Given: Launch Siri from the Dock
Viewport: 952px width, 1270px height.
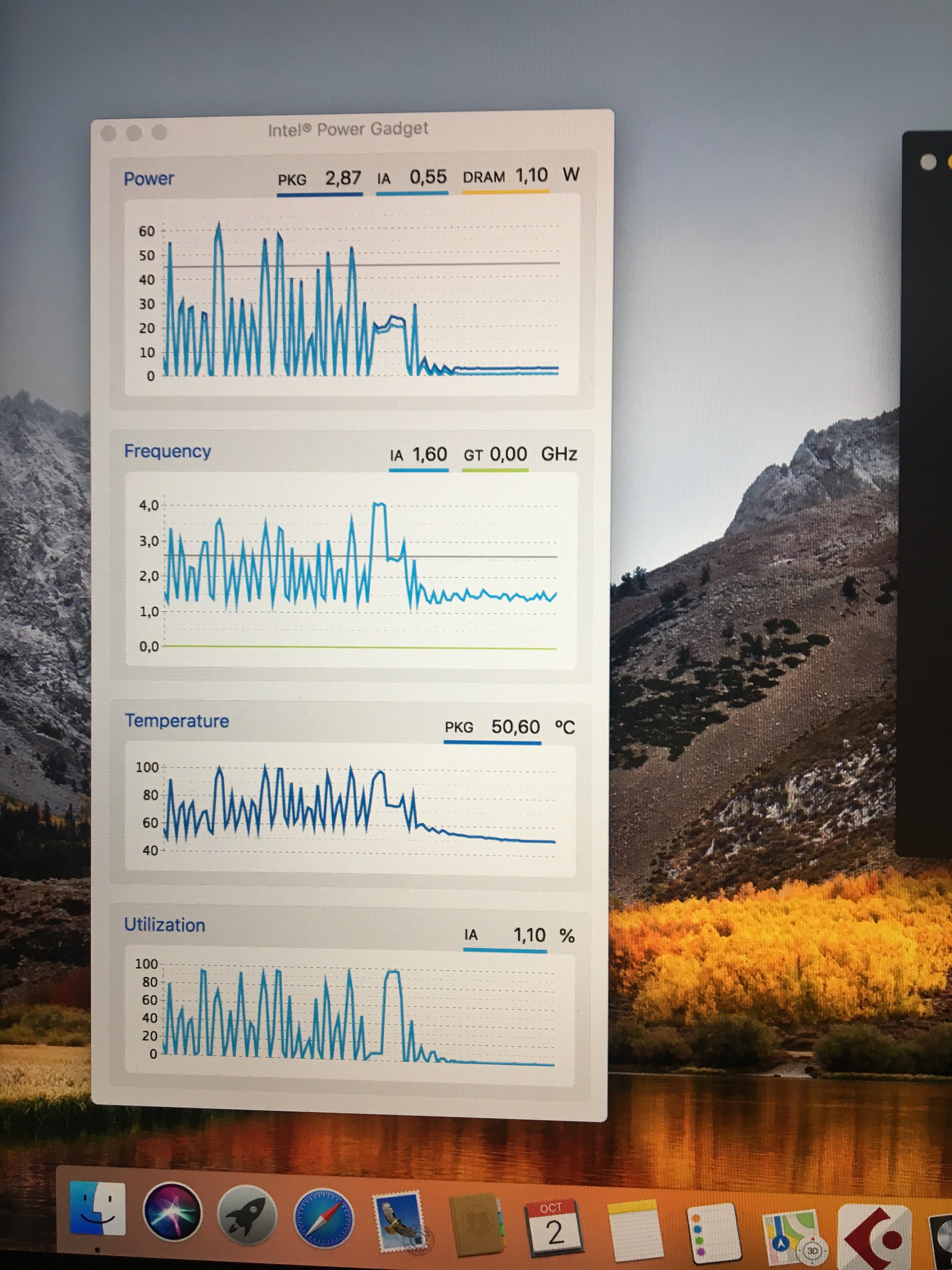Looking at the screenshot, I should pyautogui.click(x=172, y=1211).
